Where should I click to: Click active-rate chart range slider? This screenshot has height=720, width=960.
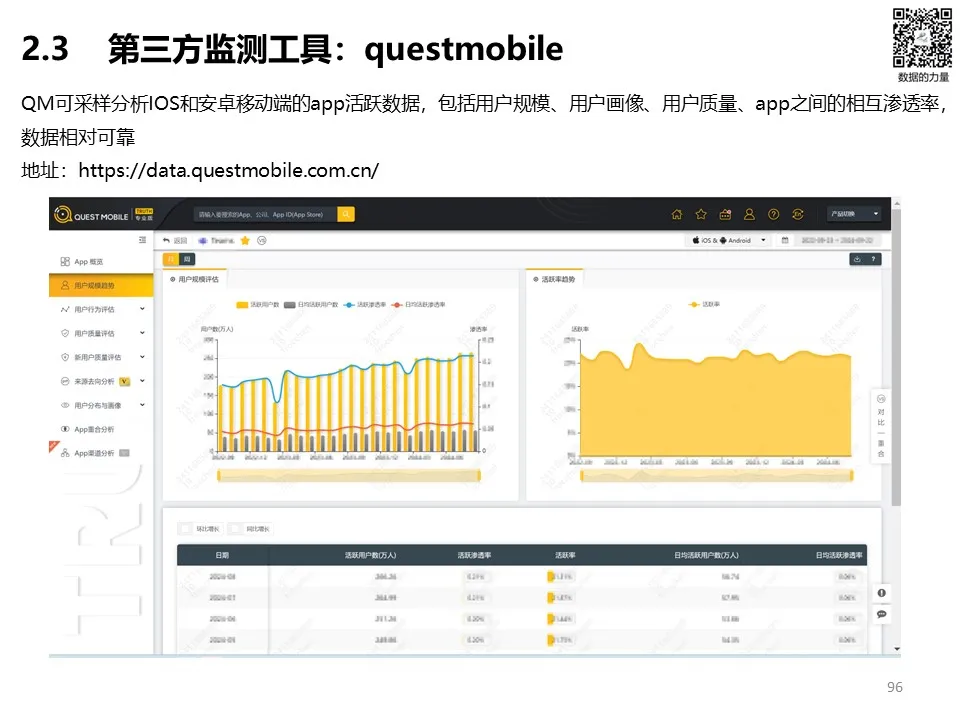click(716, 475)
